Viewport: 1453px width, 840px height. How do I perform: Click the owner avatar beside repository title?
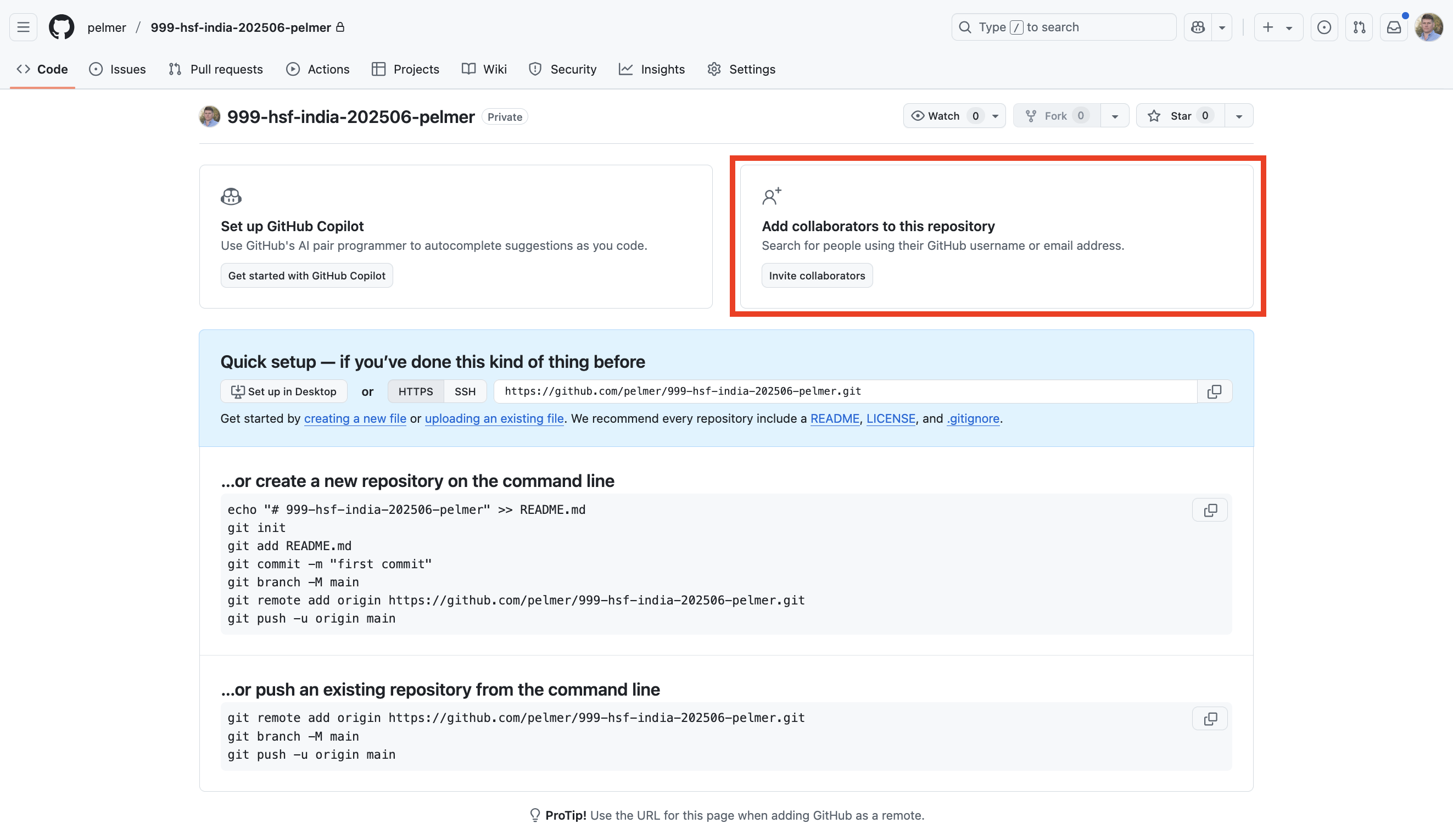(x=210, y=116)
